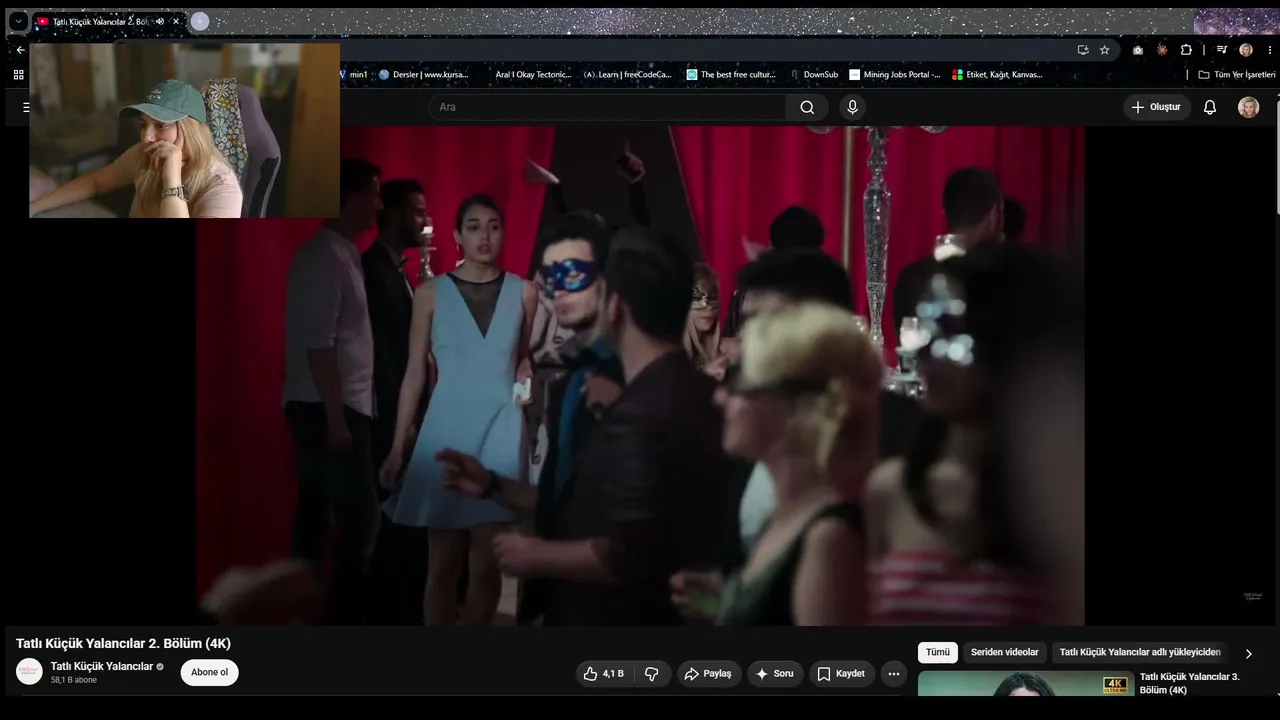Open the browser apps grid shortcut
Viewport: 1280px width, 720px height.
[18, 74]
